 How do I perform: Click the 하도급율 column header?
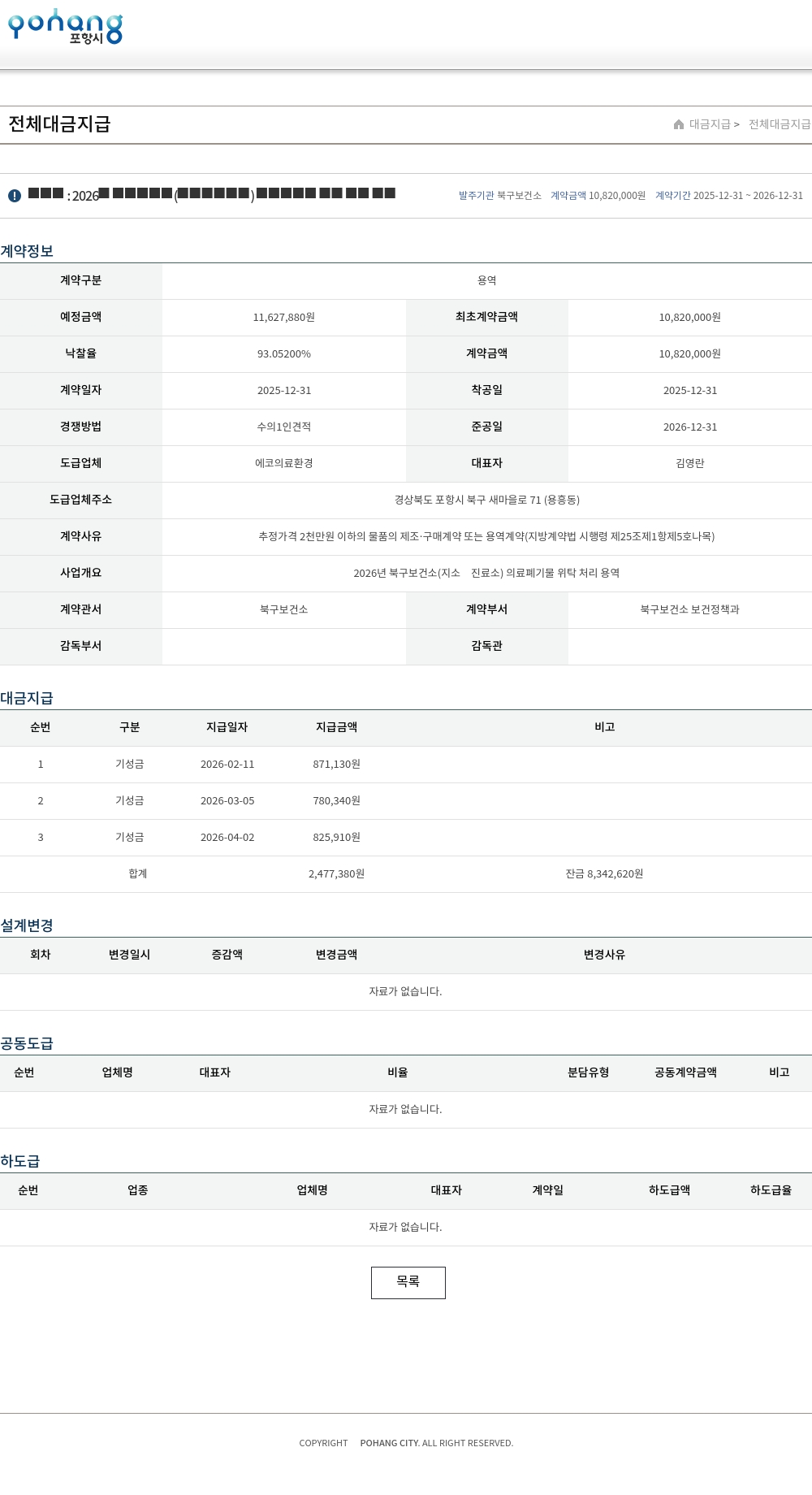tap(770, 1190)
